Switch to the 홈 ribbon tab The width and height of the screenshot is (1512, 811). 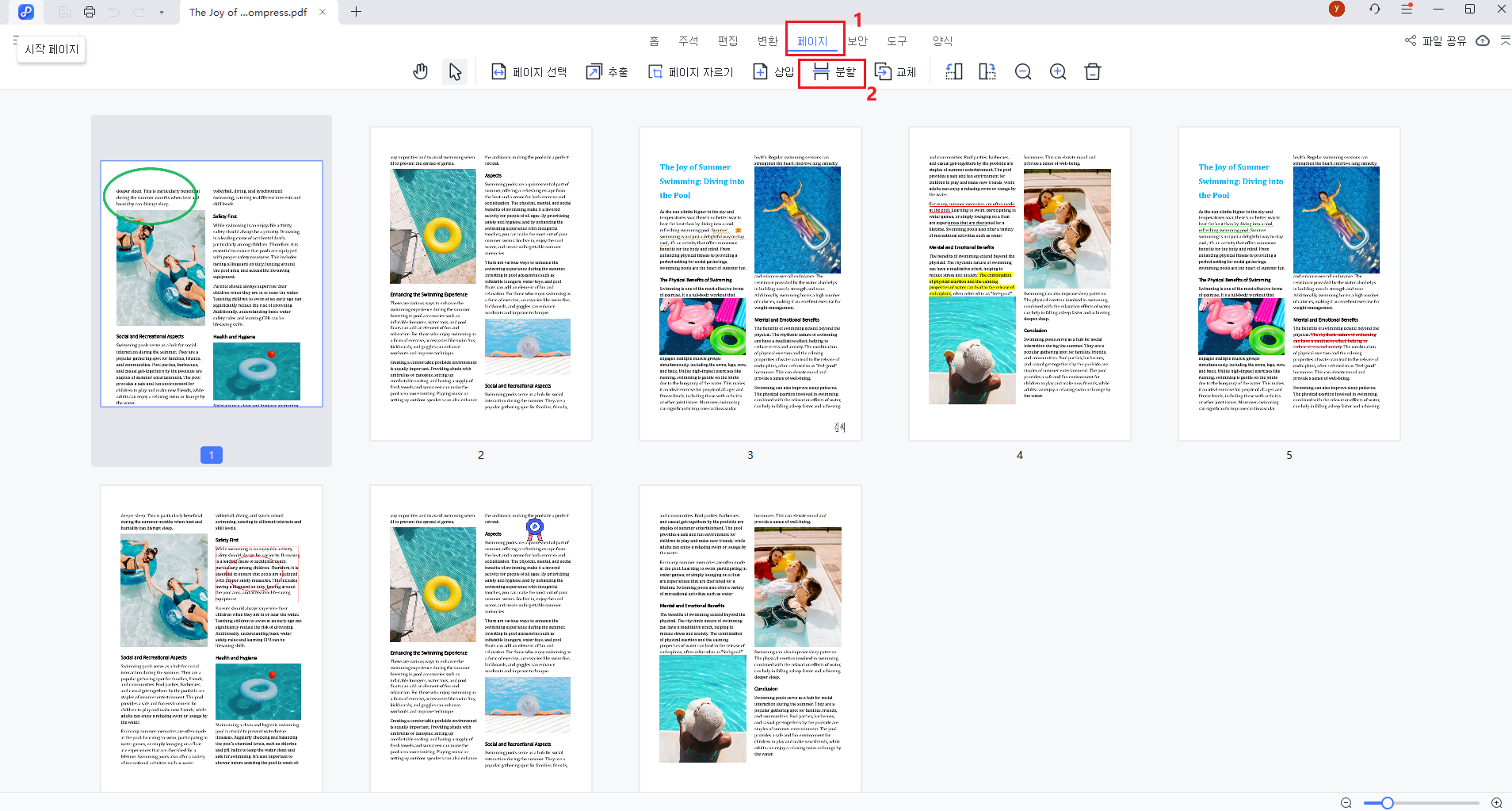[x=653, y=40]
